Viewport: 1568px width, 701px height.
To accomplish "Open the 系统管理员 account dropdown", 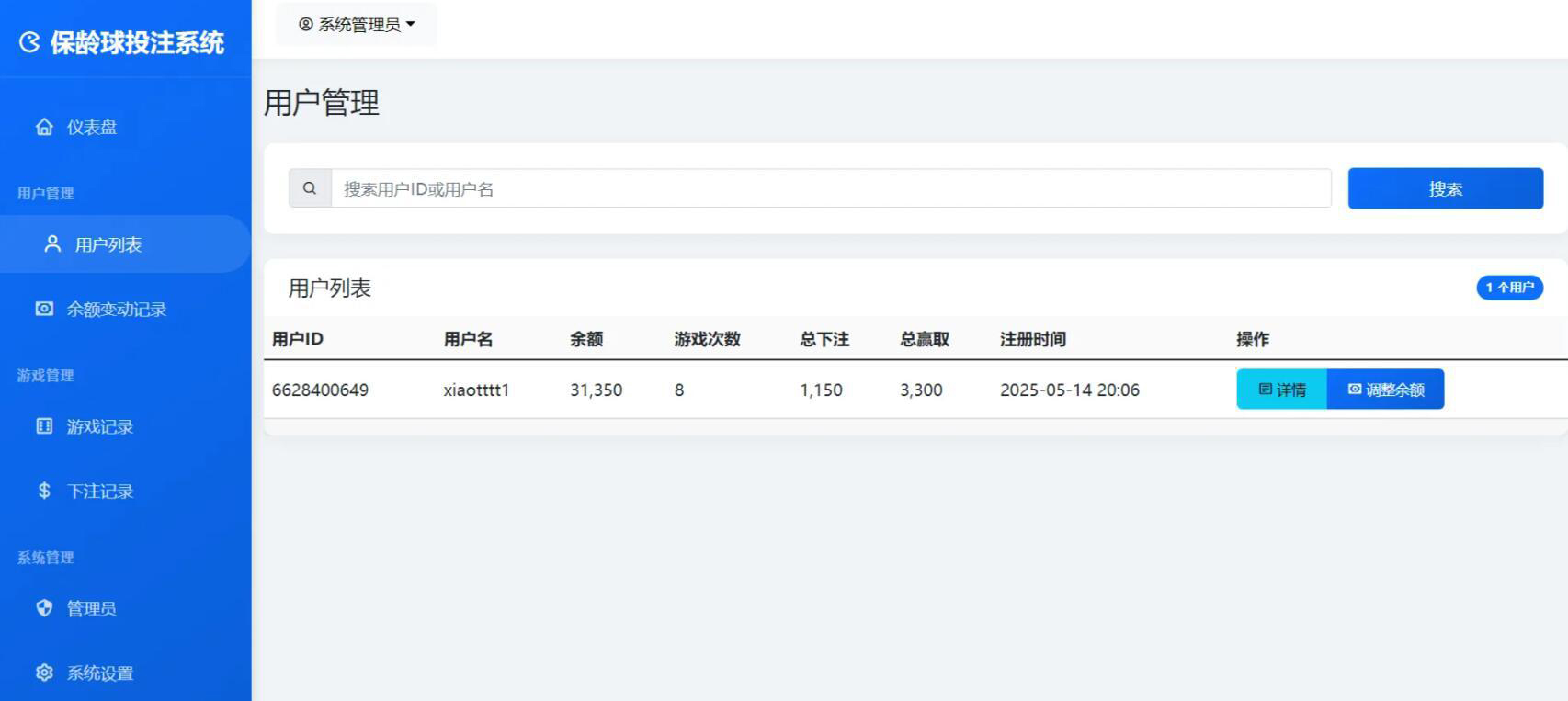I will [357, 25].
